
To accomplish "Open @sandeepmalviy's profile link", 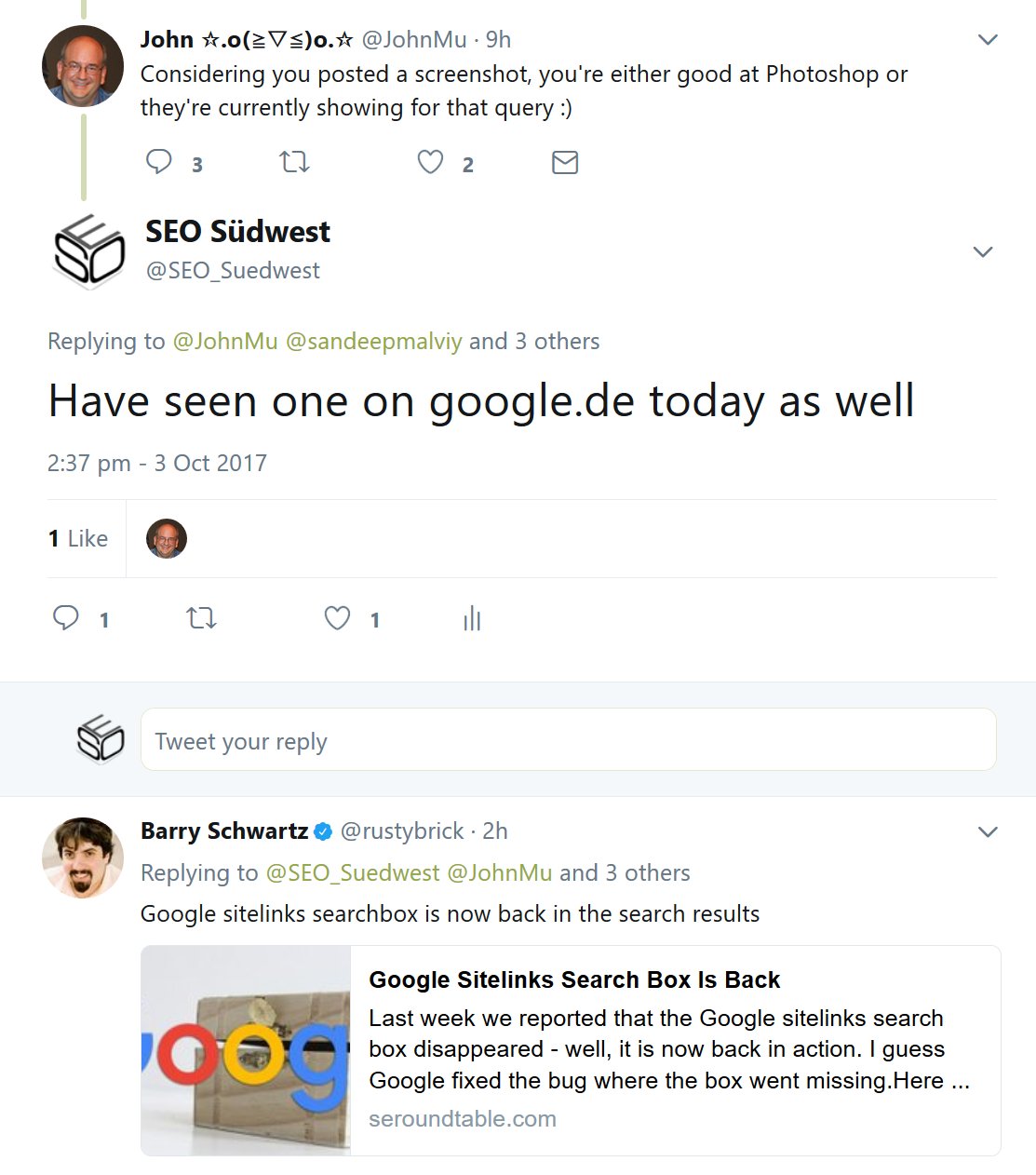I will coord(370,341).
